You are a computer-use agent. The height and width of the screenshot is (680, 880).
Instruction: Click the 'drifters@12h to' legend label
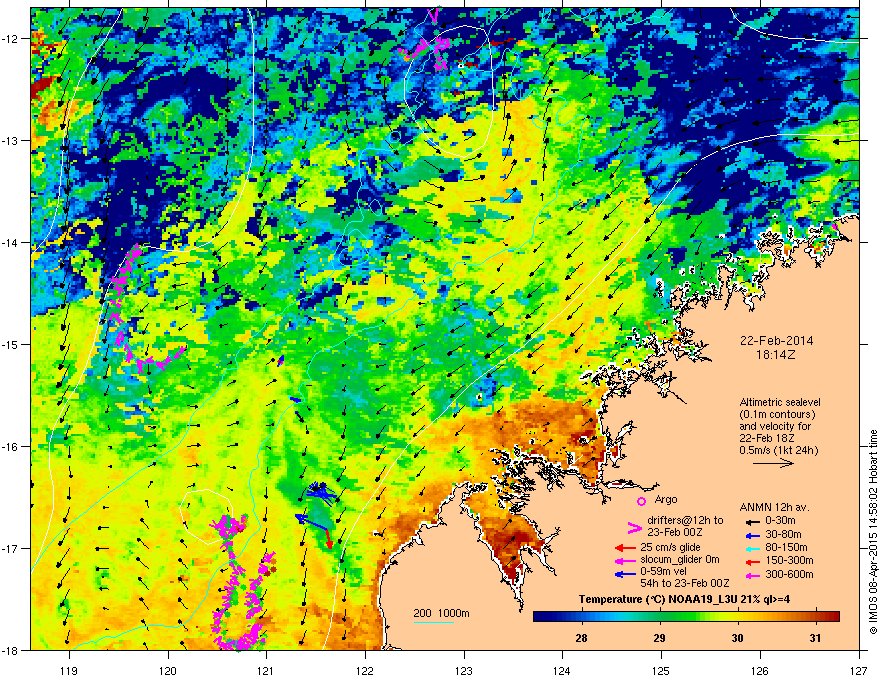point(685,521)
